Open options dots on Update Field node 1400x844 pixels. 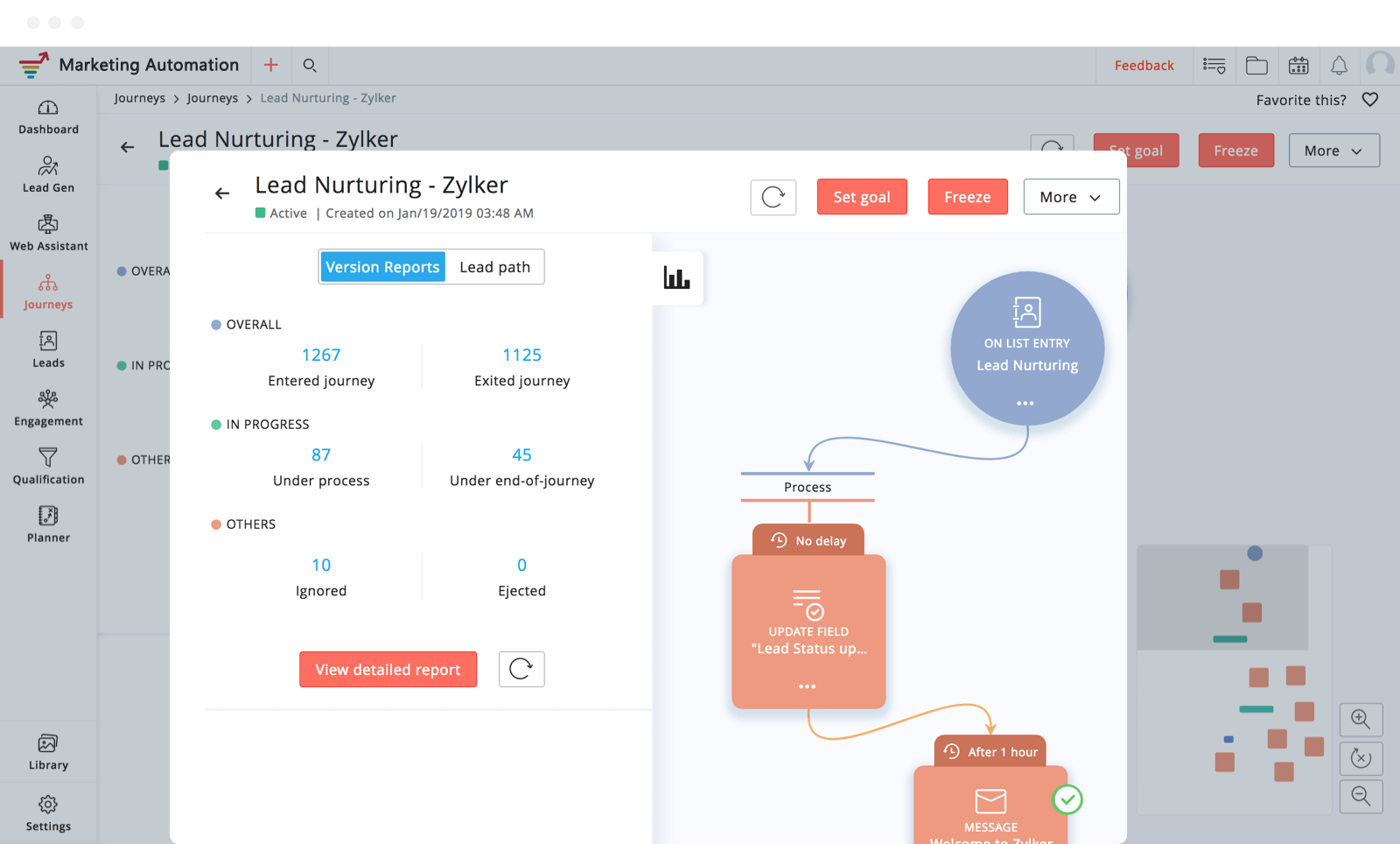pyautogui.click(x=807, y=686)
